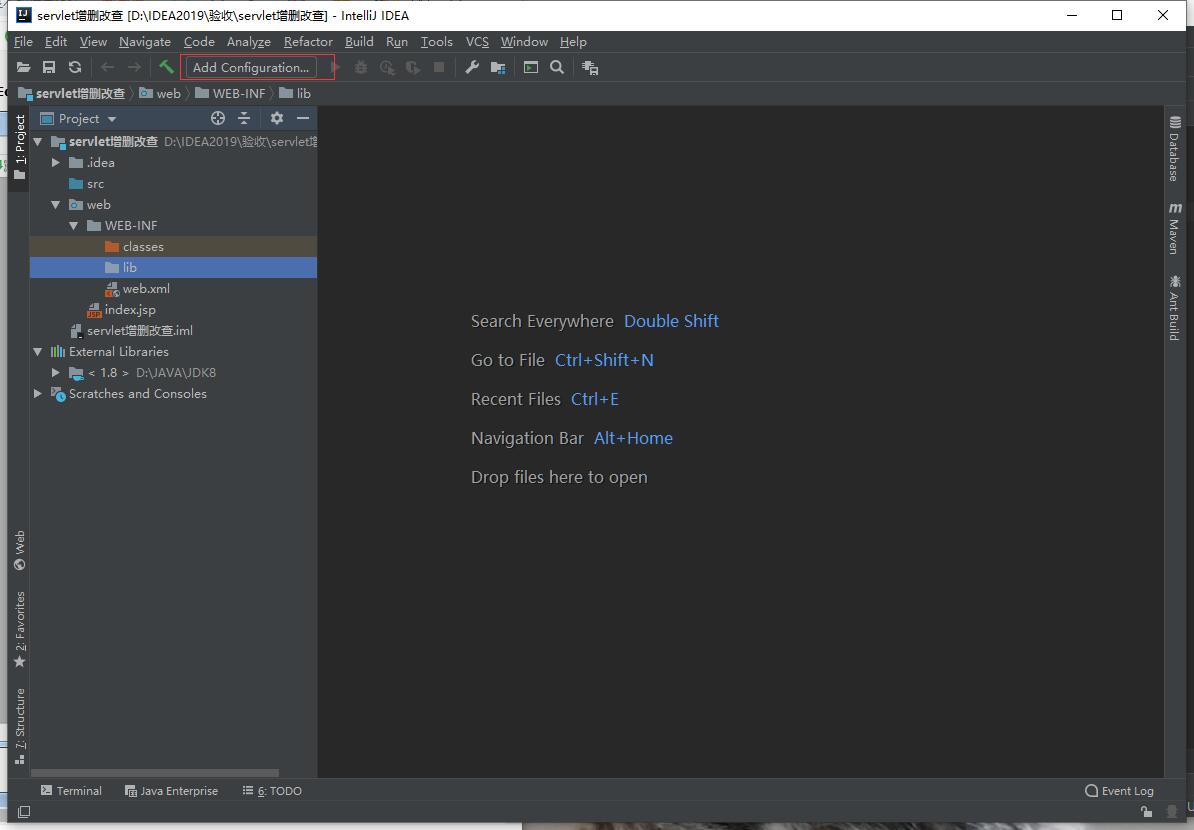Open Project Structure toolbar icon
Image resolution: width=1194 pixels, height=830 pixels.
[x=497, y=67]
